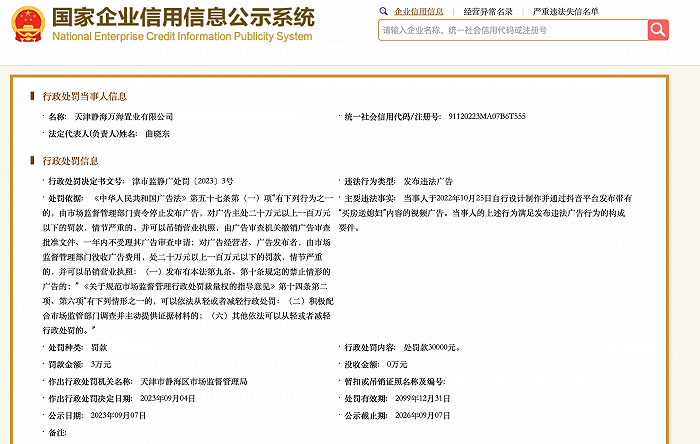Click the fine amount value 3万元
700x444 pixels.
point(101,364)
